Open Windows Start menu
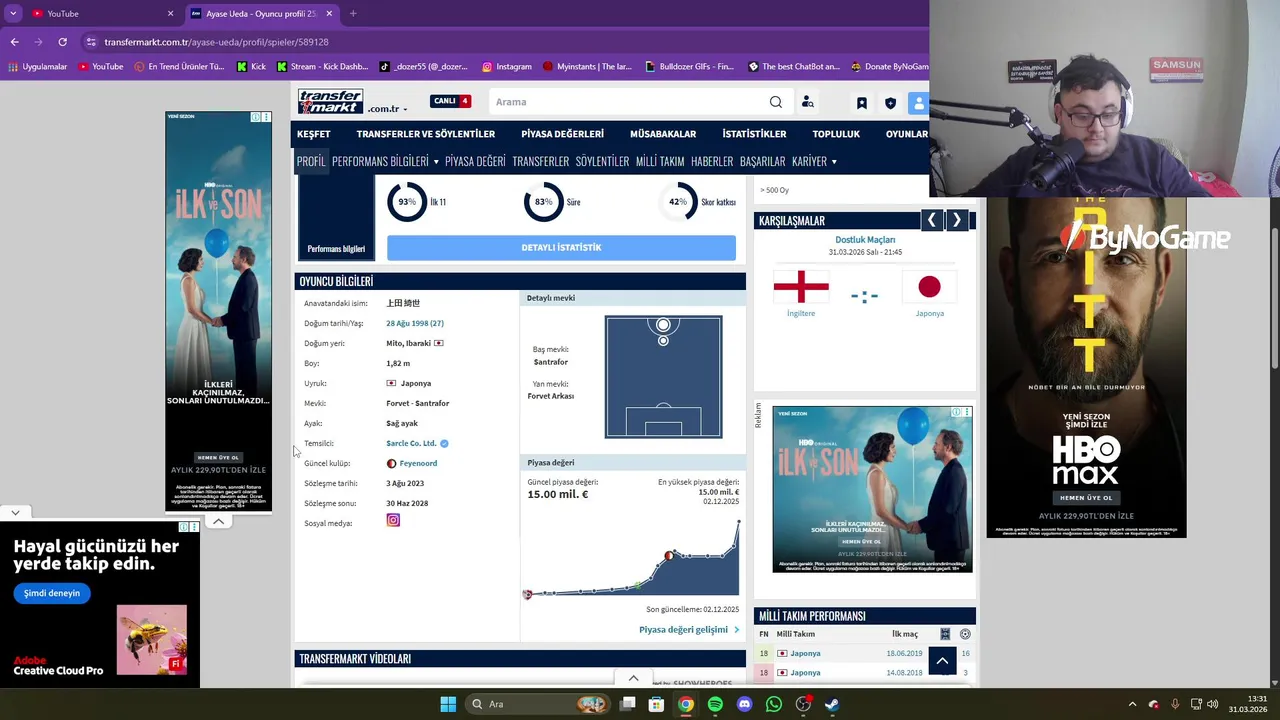The width and height of the screenshot is (1280, 720). (x=447, y=704)
